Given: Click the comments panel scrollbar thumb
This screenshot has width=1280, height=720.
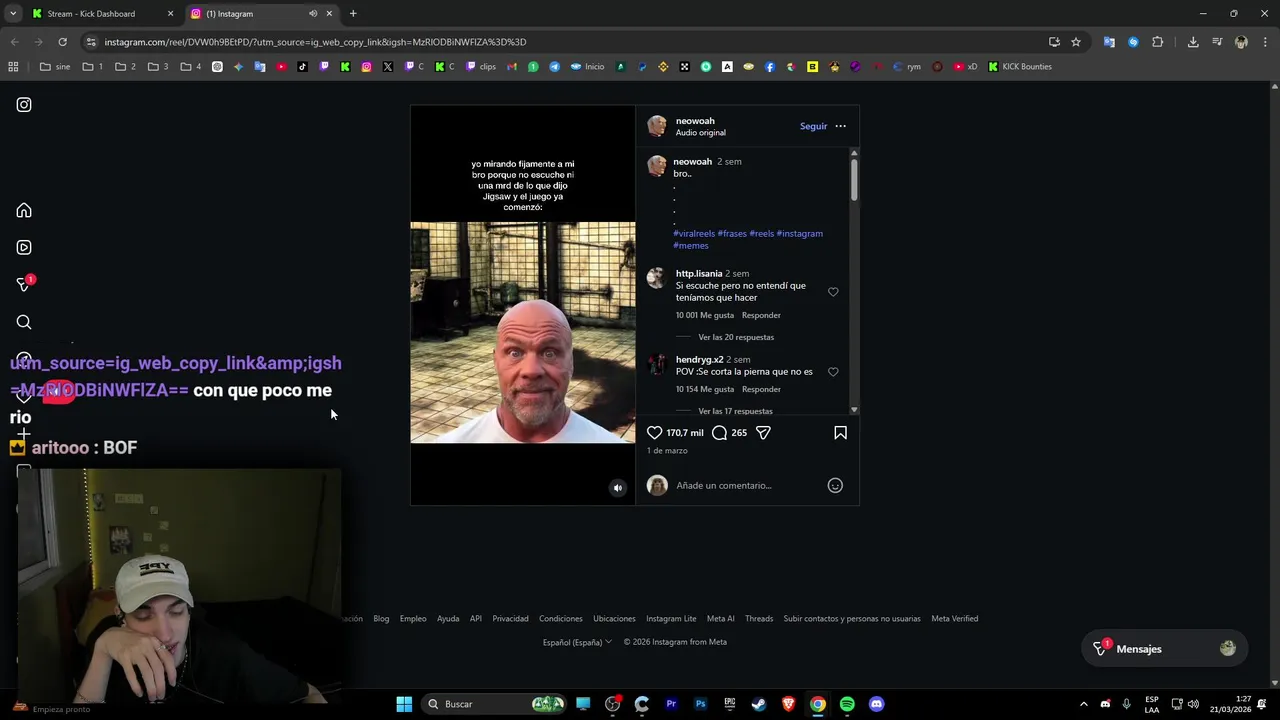Looking at the screenshot, I should point(854,178).
